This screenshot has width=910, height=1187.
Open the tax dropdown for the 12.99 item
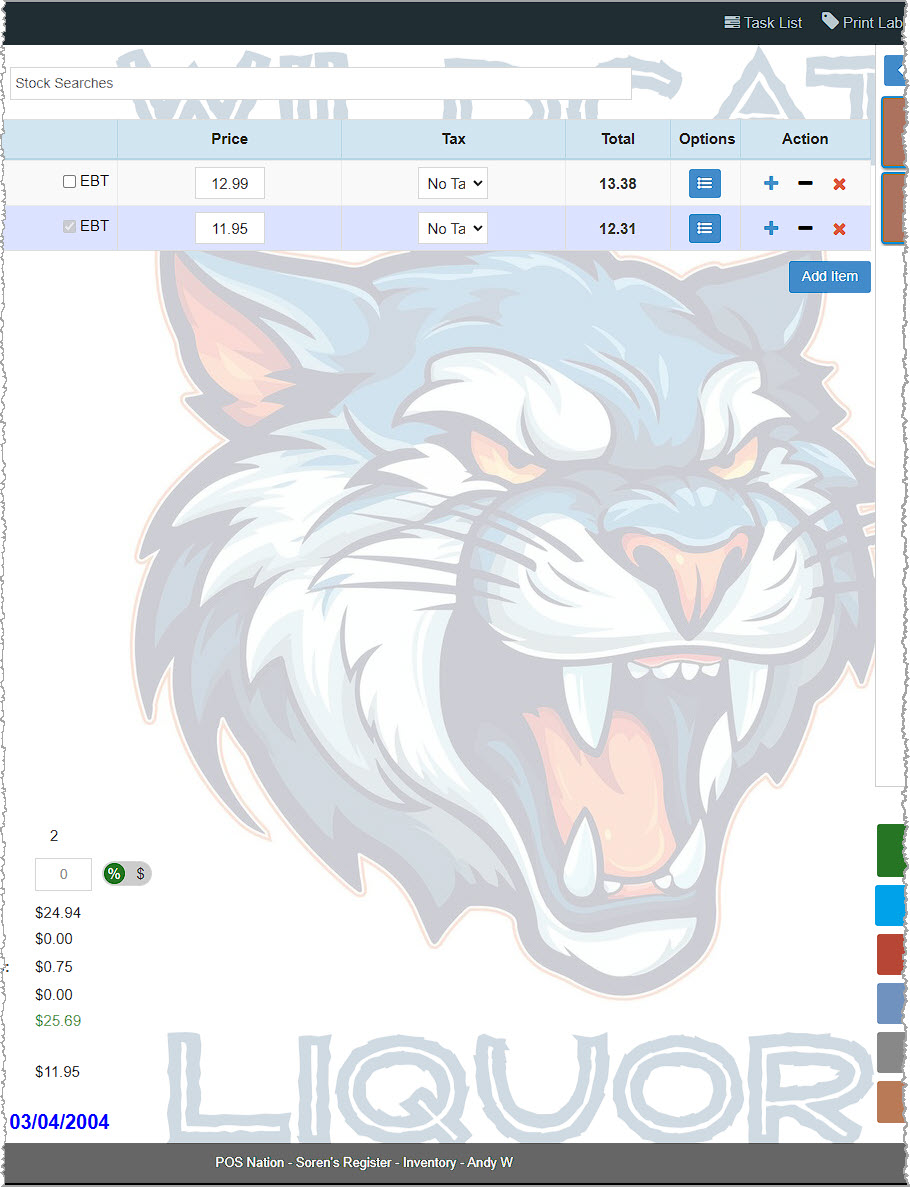point(452,183)
